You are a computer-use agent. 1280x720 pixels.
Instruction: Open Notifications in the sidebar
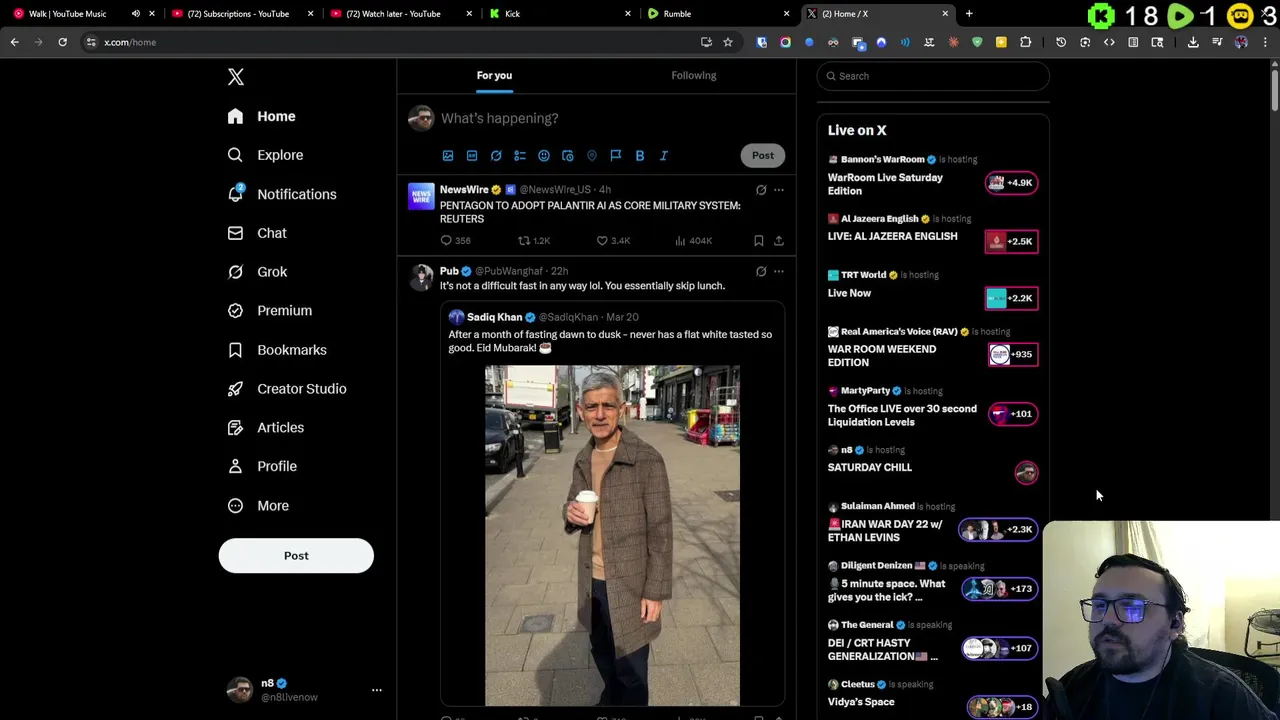pos(282,194)
